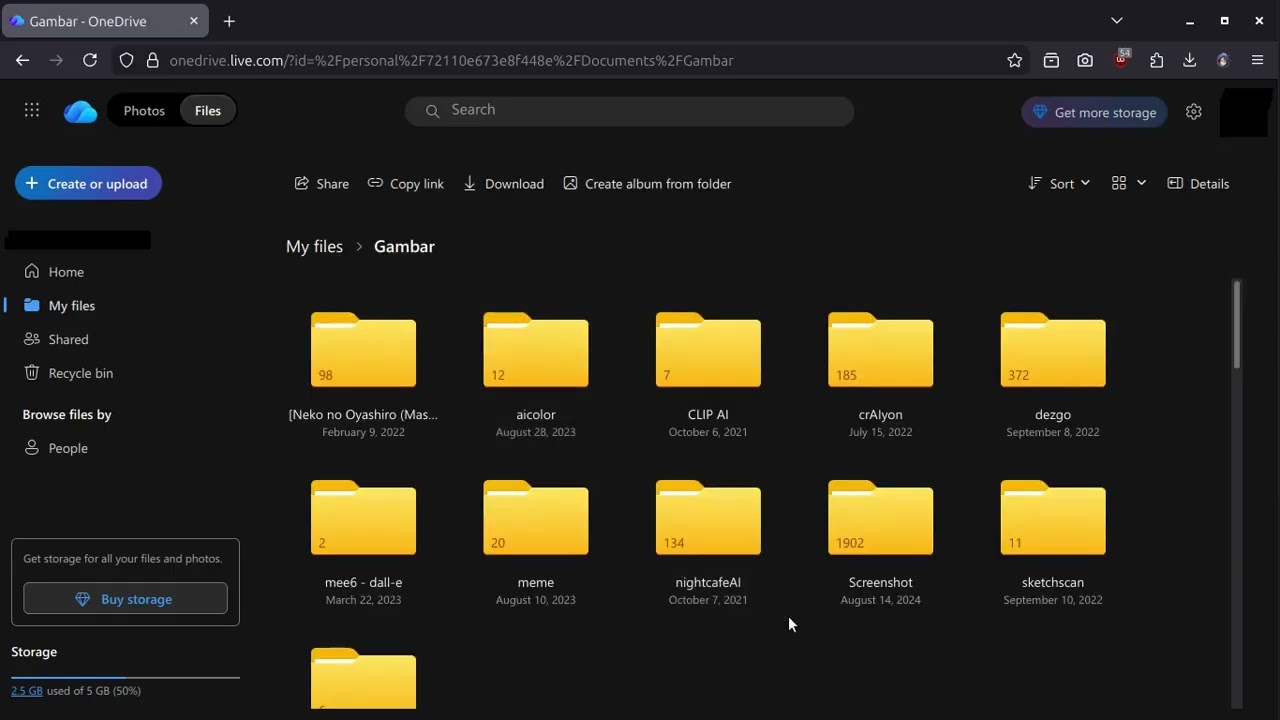Close the Gambar - OneDrive tab
The height and width of the screenshot is (720, 1280).
pos(194,21)
